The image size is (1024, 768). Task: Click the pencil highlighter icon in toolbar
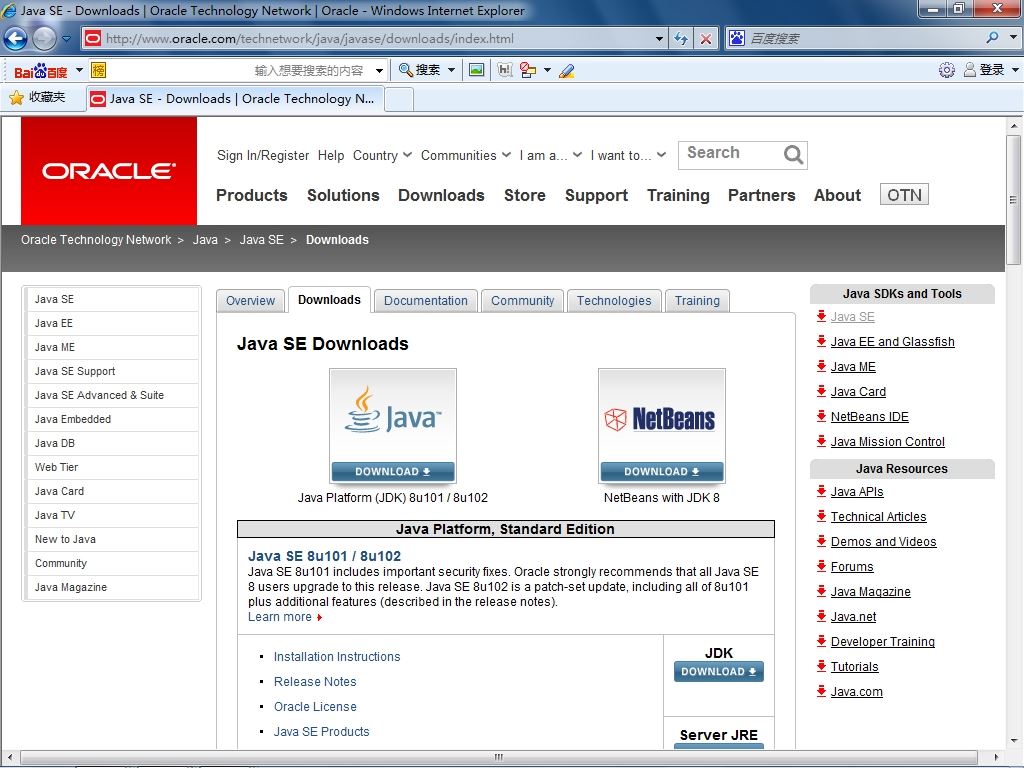tap(566, 71)
